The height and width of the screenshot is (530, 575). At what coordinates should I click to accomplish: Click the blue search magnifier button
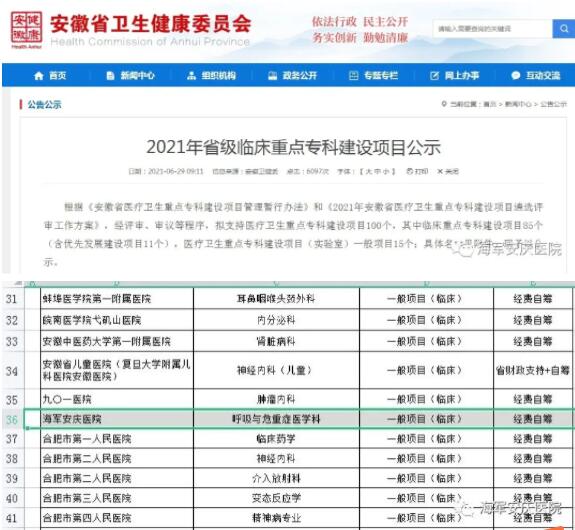(x=564, y=28)
